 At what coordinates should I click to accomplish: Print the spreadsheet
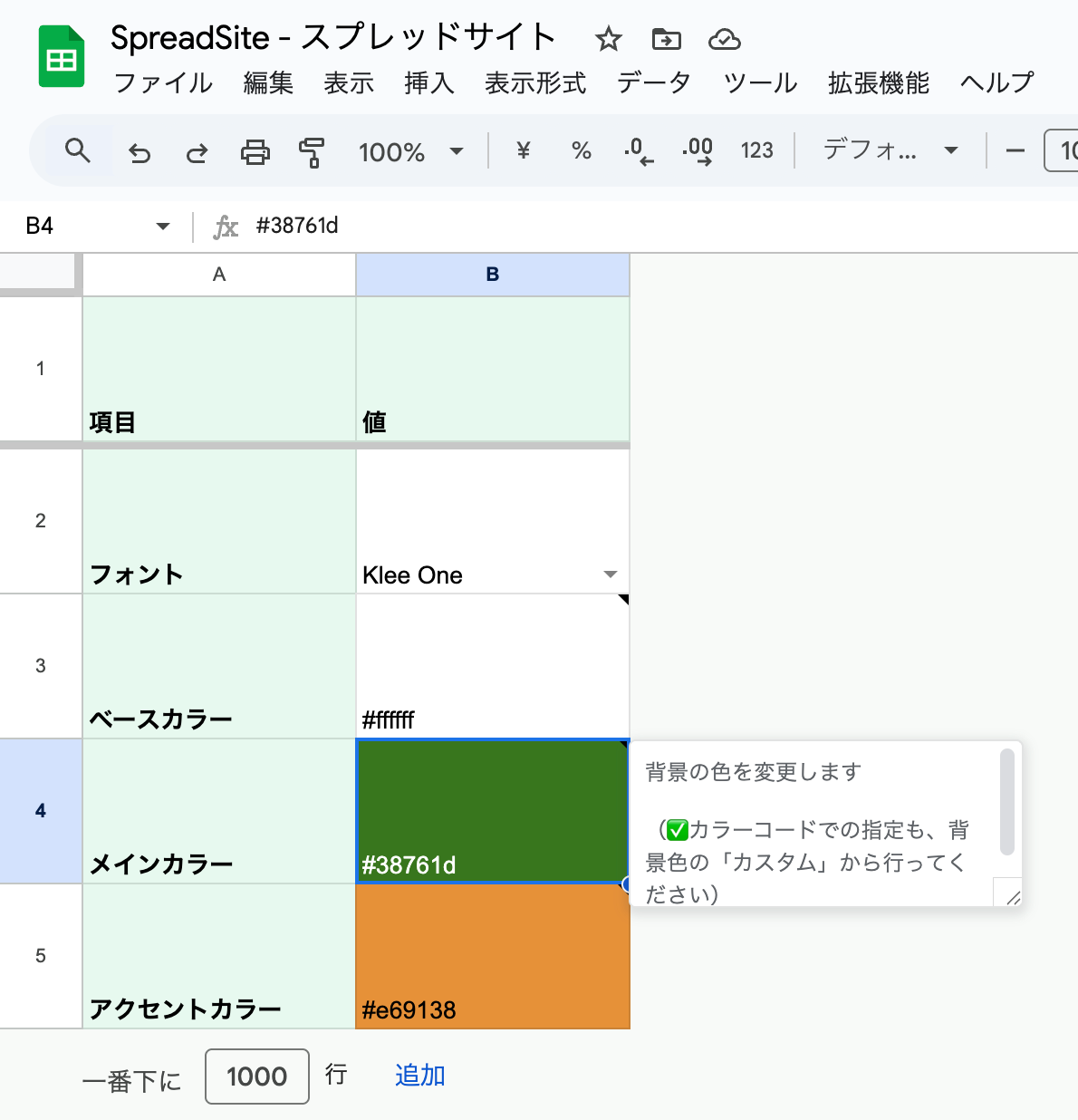click(255, 151)
